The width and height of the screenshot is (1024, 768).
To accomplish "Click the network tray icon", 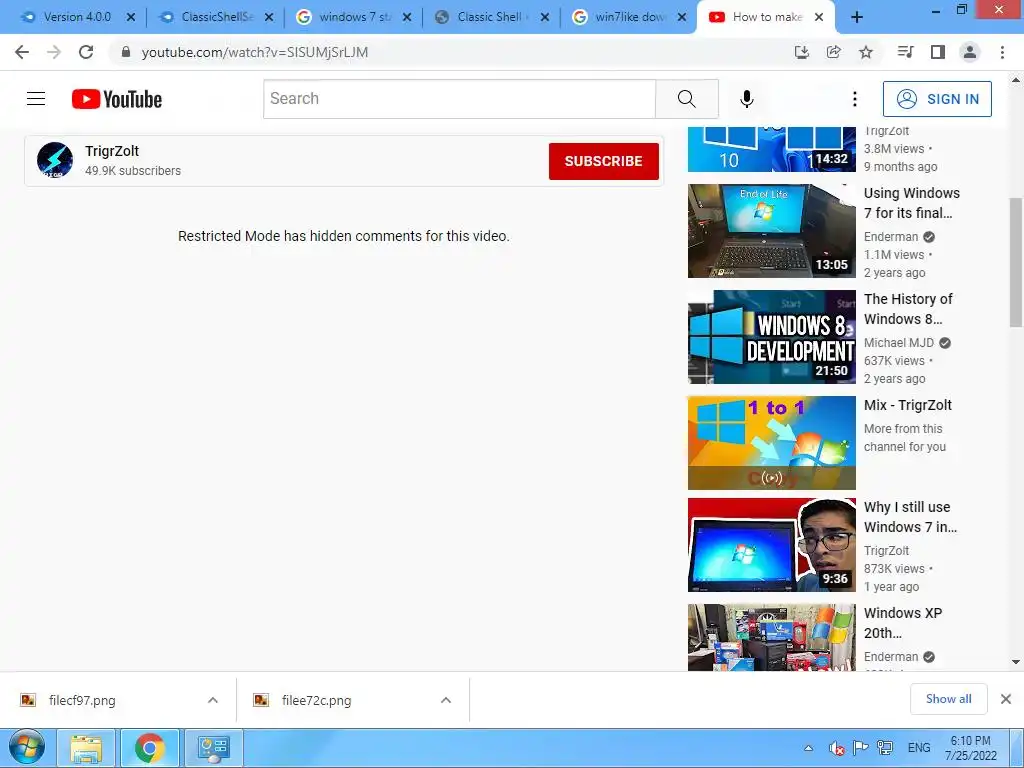I will click(885, 748).
